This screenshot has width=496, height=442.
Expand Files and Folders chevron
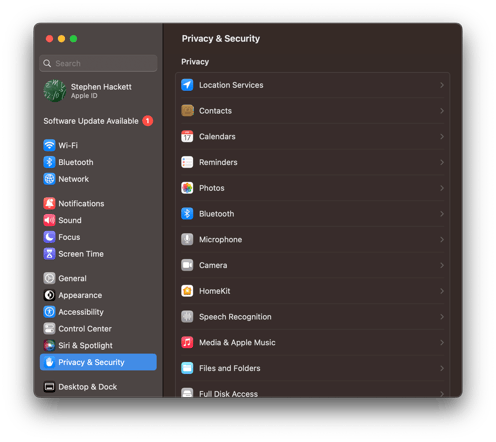click(x=442, y=368)
